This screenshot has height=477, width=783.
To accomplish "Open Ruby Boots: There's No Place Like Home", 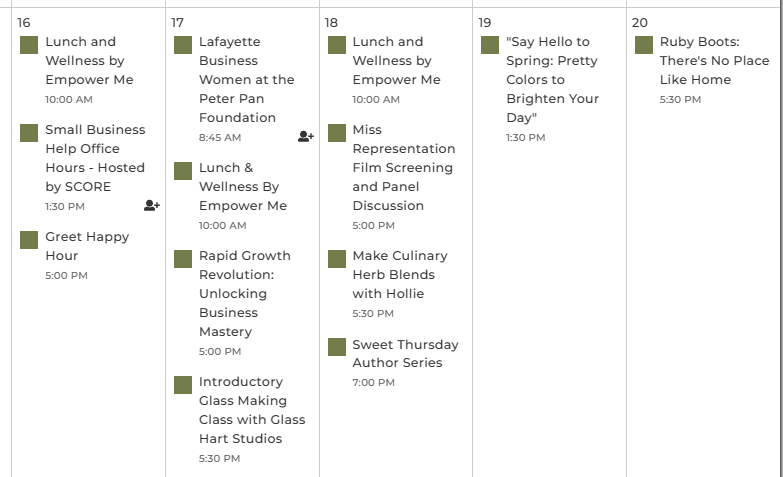I will point(714,61).
